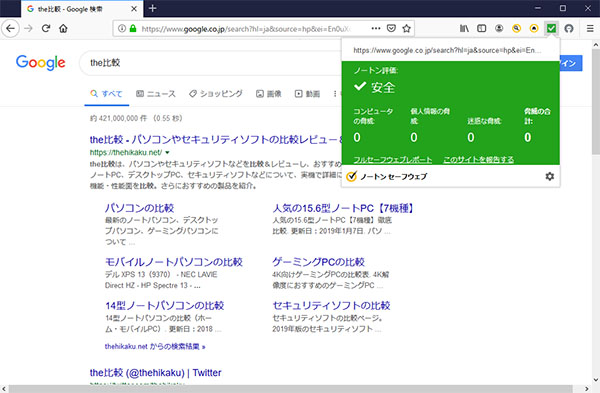Switch to the ショッピング results tab

(x=216, y=94)
